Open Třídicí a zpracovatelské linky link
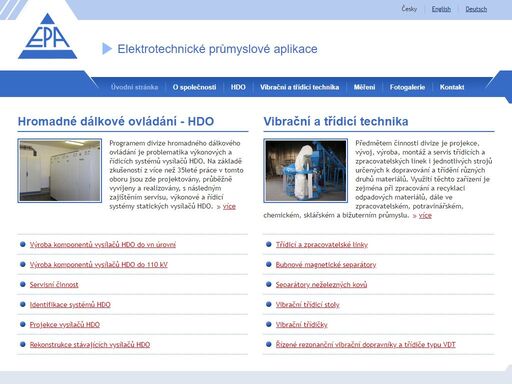This screenshot has width=512, height=384. (322, 245)
